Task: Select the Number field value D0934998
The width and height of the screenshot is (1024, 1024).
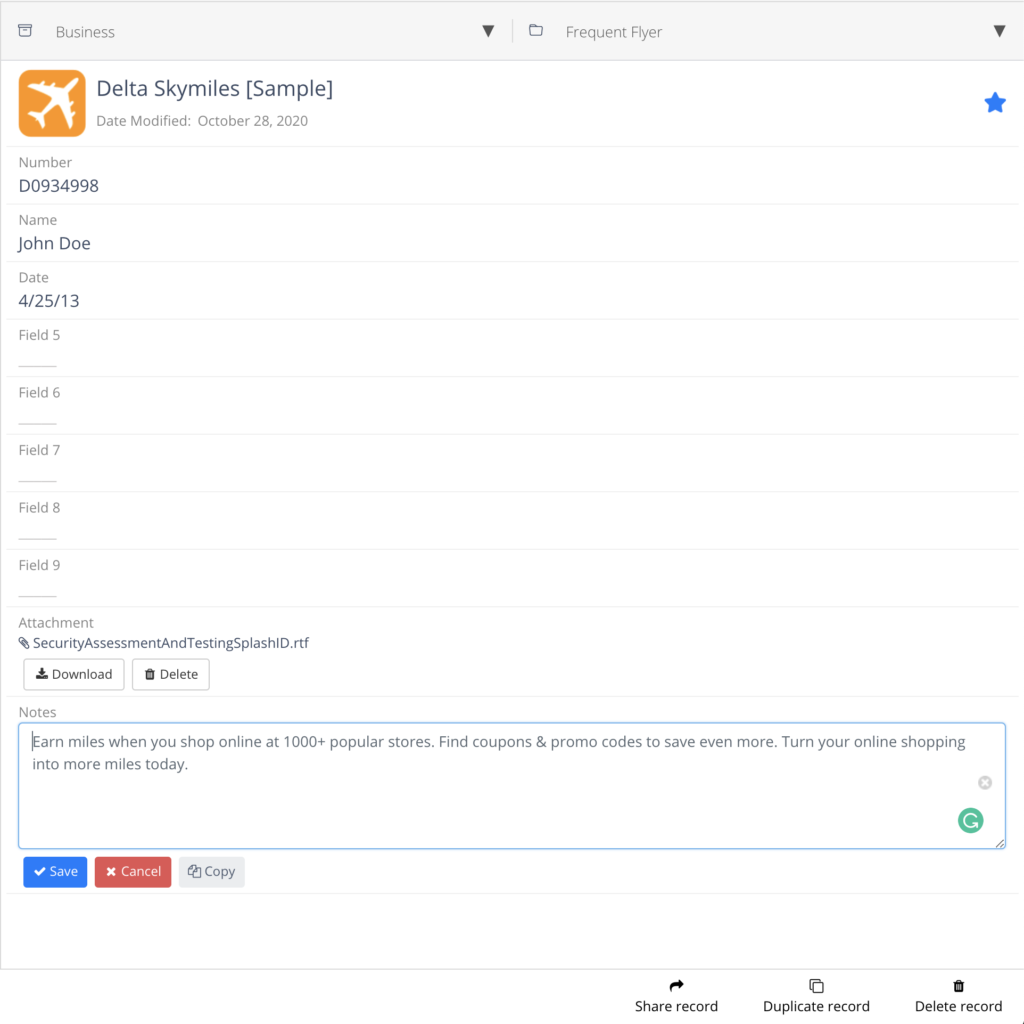Action: click(x=58, y=186)
